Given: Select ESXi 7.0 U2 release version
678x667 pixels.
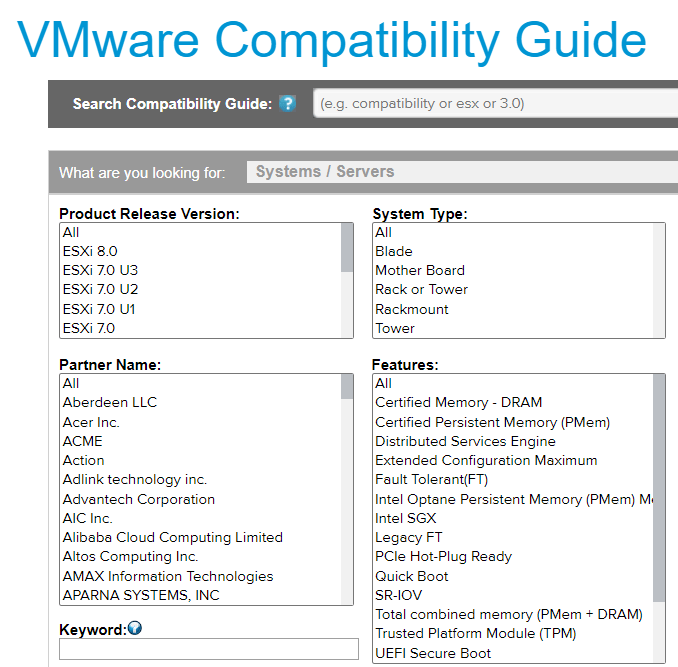Looking at the screenshot, I should pos(200,289).
